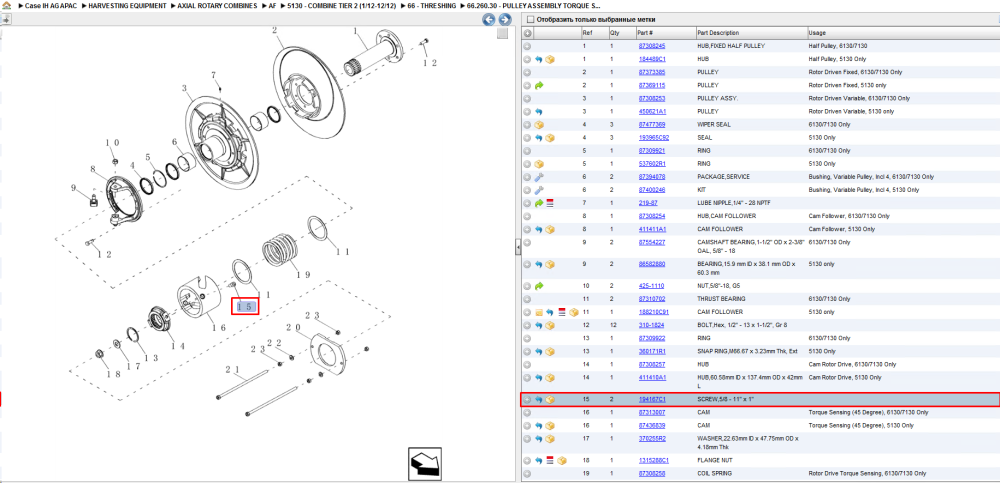This screenshot has height=483, width=1000.
Task: Click the wrench icon for KIT 87400246
Action: click(539, 190)
